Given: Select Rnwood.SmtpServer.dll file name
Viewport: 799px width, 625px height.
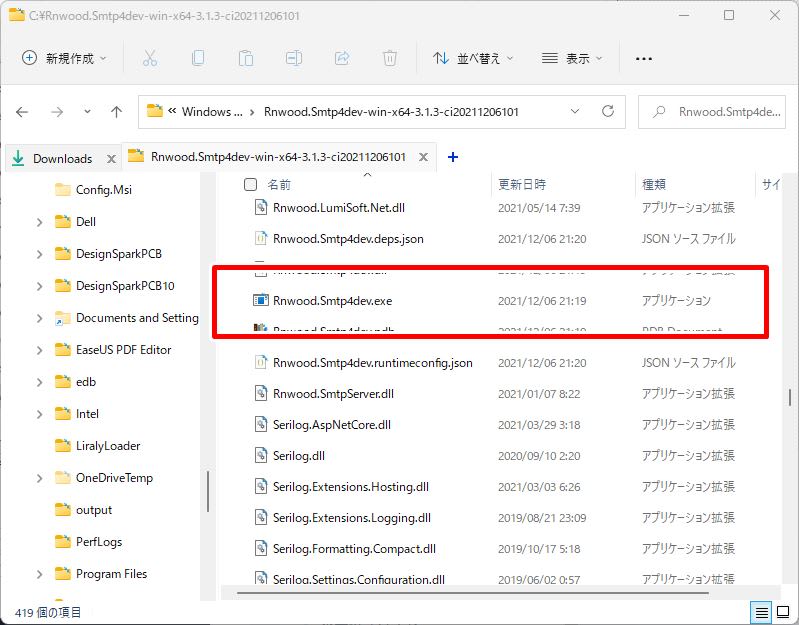Looking at the screenshot, I should (333, 394).
